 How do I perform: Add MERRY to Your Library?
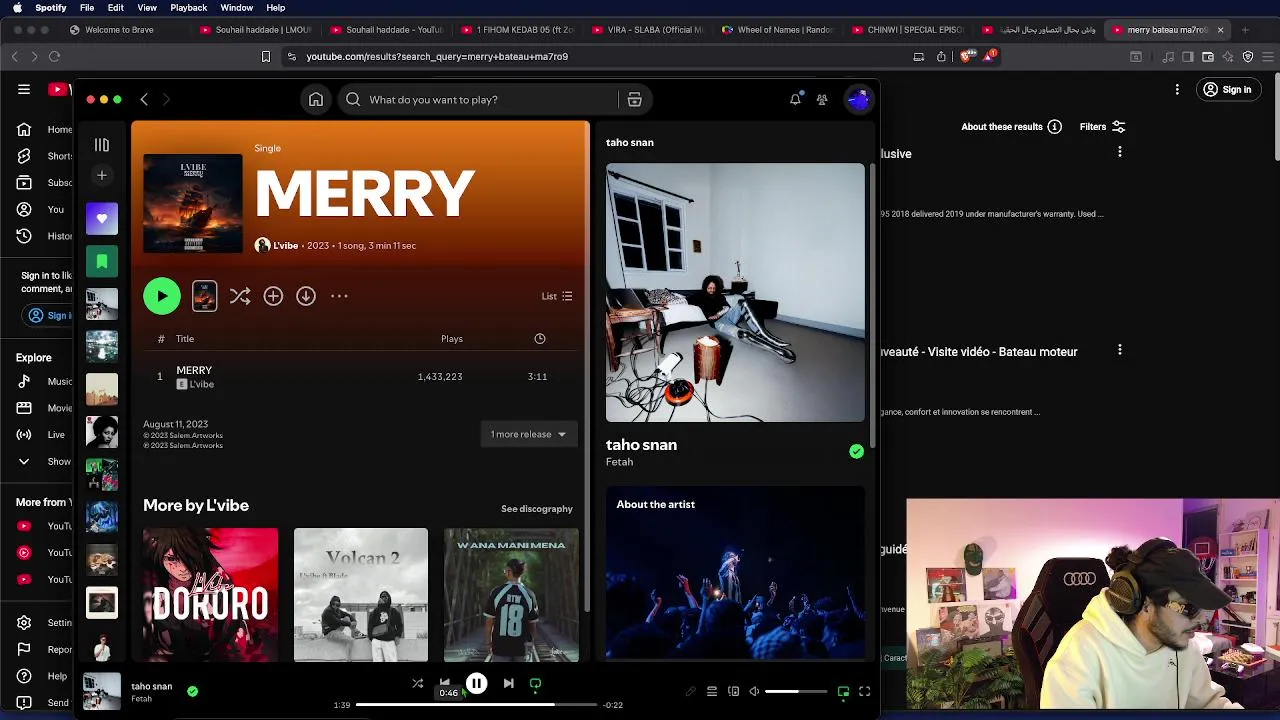[x=273, y=296]
